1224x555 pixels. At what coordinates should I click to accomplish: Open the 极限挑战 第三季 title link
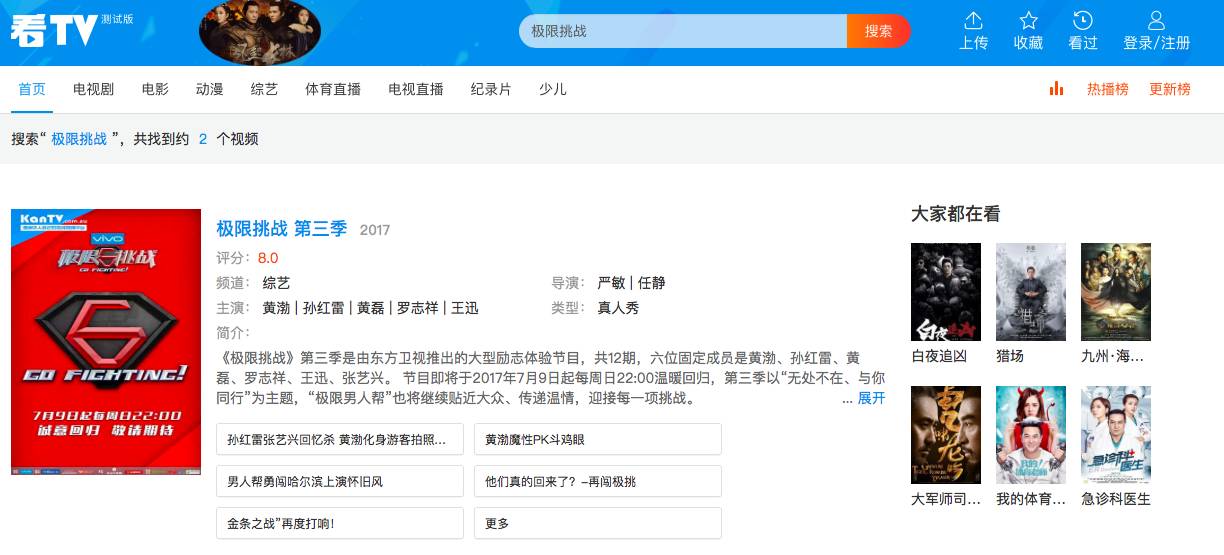click(282, 229)
